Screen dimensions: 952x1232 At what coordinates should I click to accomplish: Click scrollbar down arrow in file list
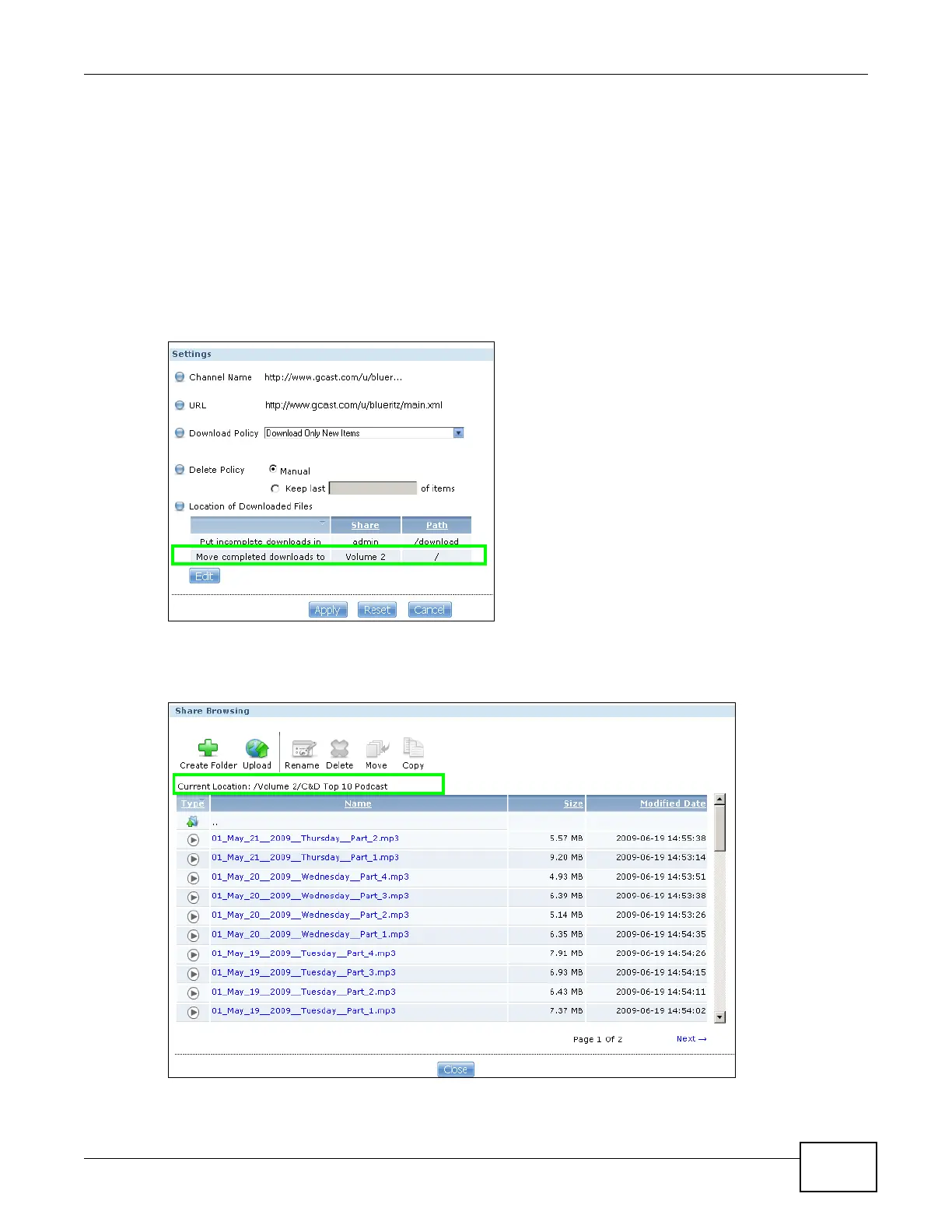719,1017
